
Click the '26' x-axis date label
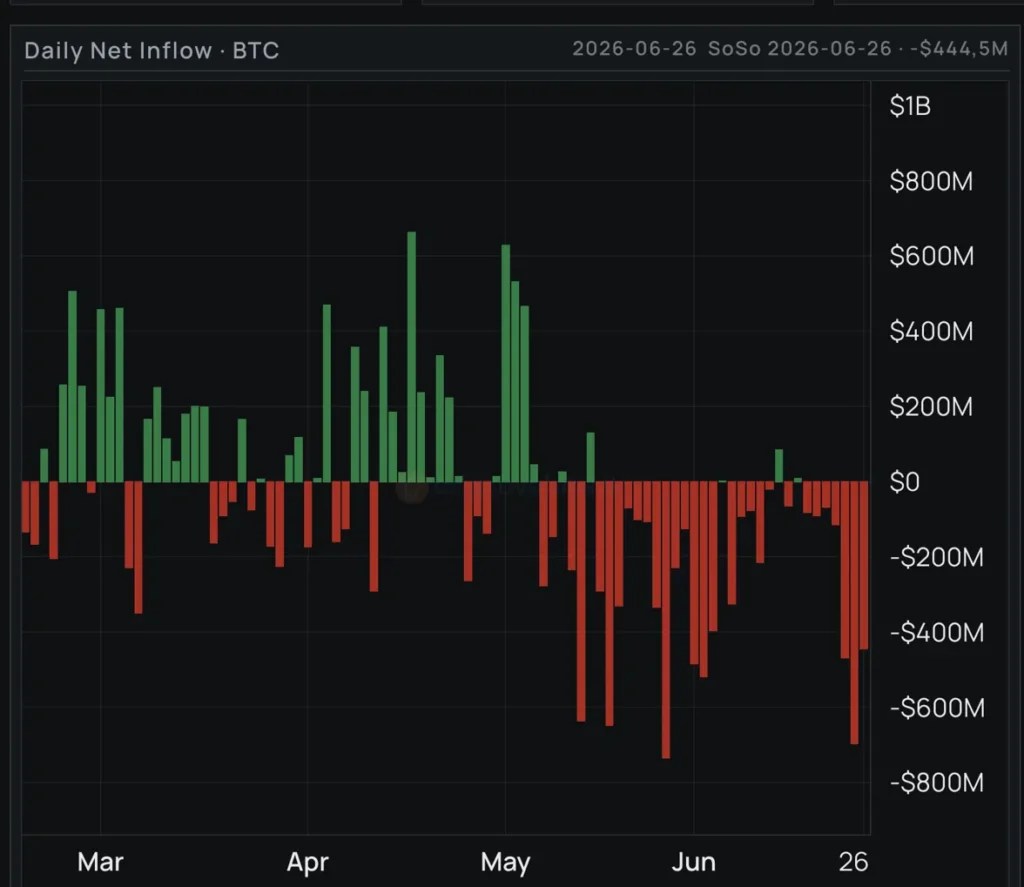(853, 862)
